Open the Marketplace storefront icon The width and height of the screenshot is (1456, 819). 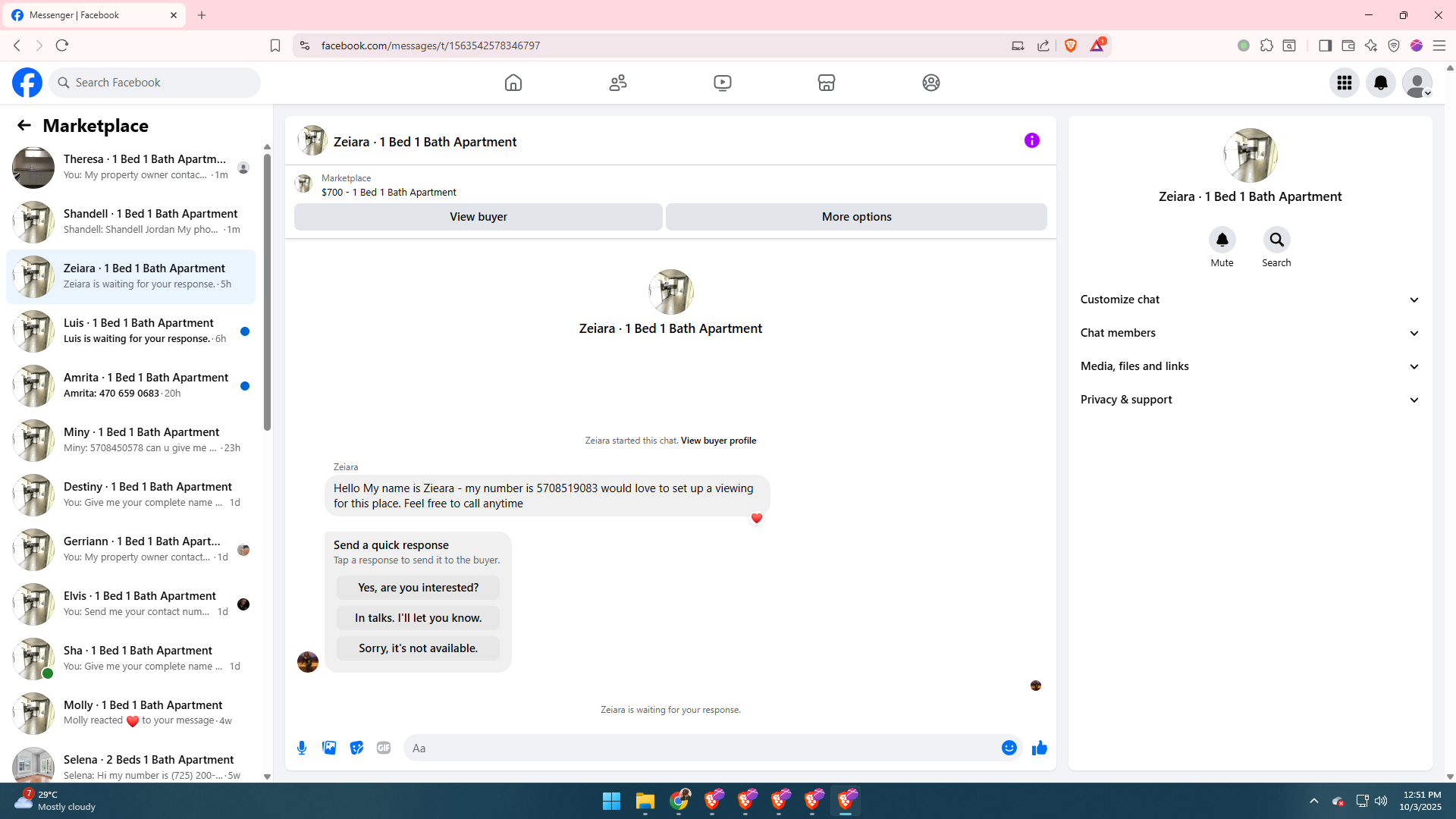point(827,83)
